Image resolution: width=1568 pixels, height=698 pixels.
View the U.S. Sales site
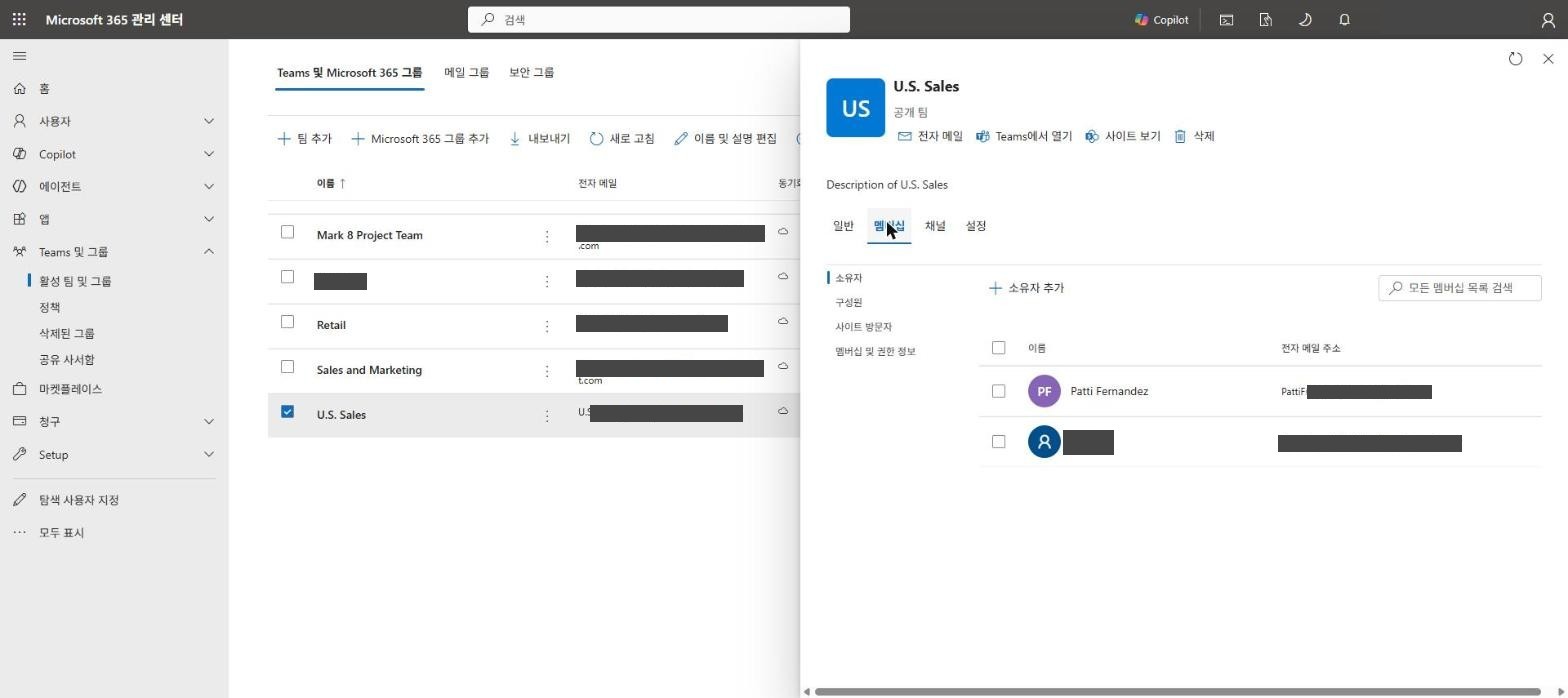point(1123,136)
